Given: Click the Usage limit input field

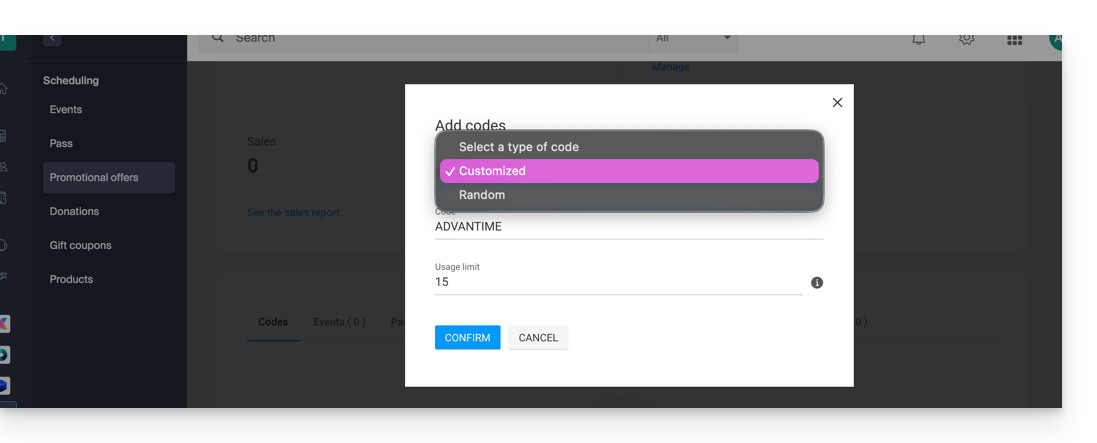Looking at the screenshot, I should [x=617, y=283].
